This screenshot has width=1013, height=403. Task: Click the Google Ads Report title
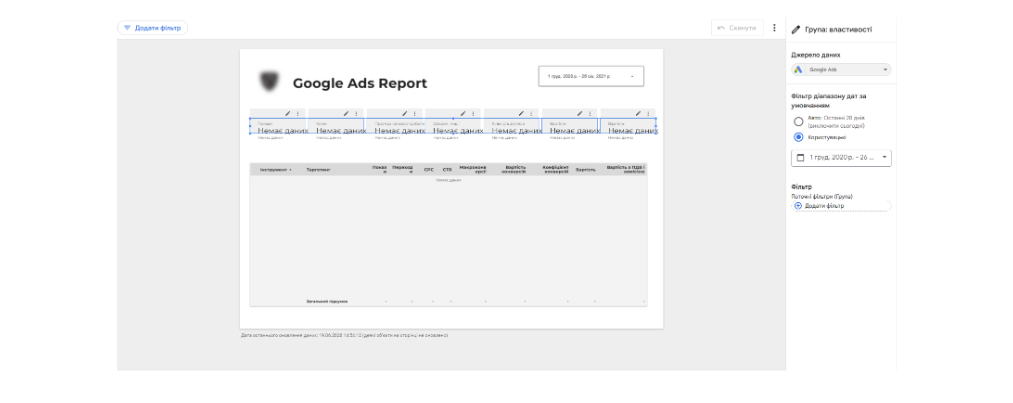360,83
